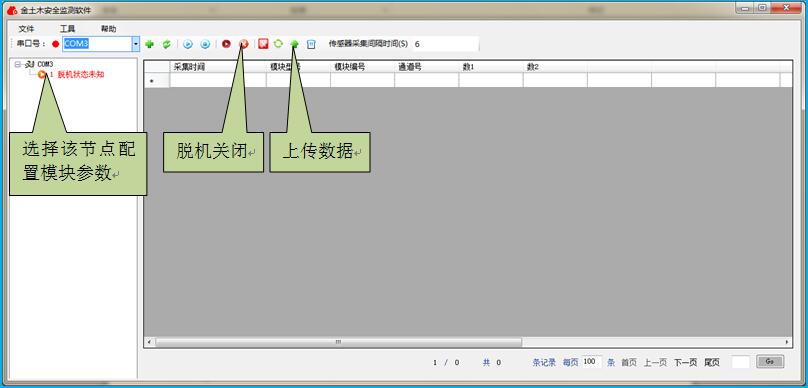The image size is (808, 388).
Task: Click the green refresh ports icon
Action: pyautogui.click(x=166, y=44)
